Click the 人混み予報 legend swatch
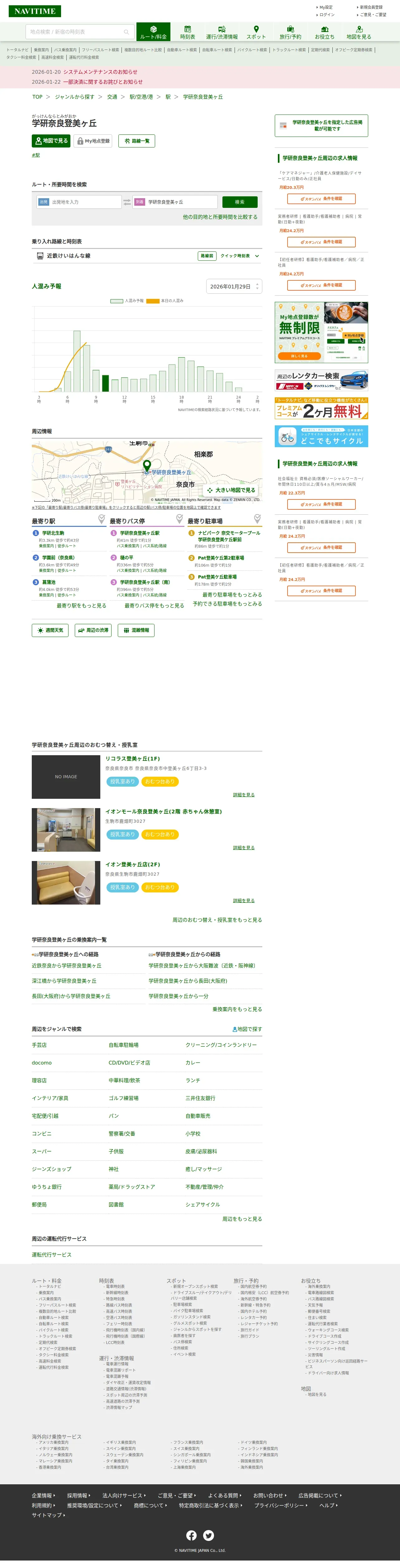 point(117,301)
